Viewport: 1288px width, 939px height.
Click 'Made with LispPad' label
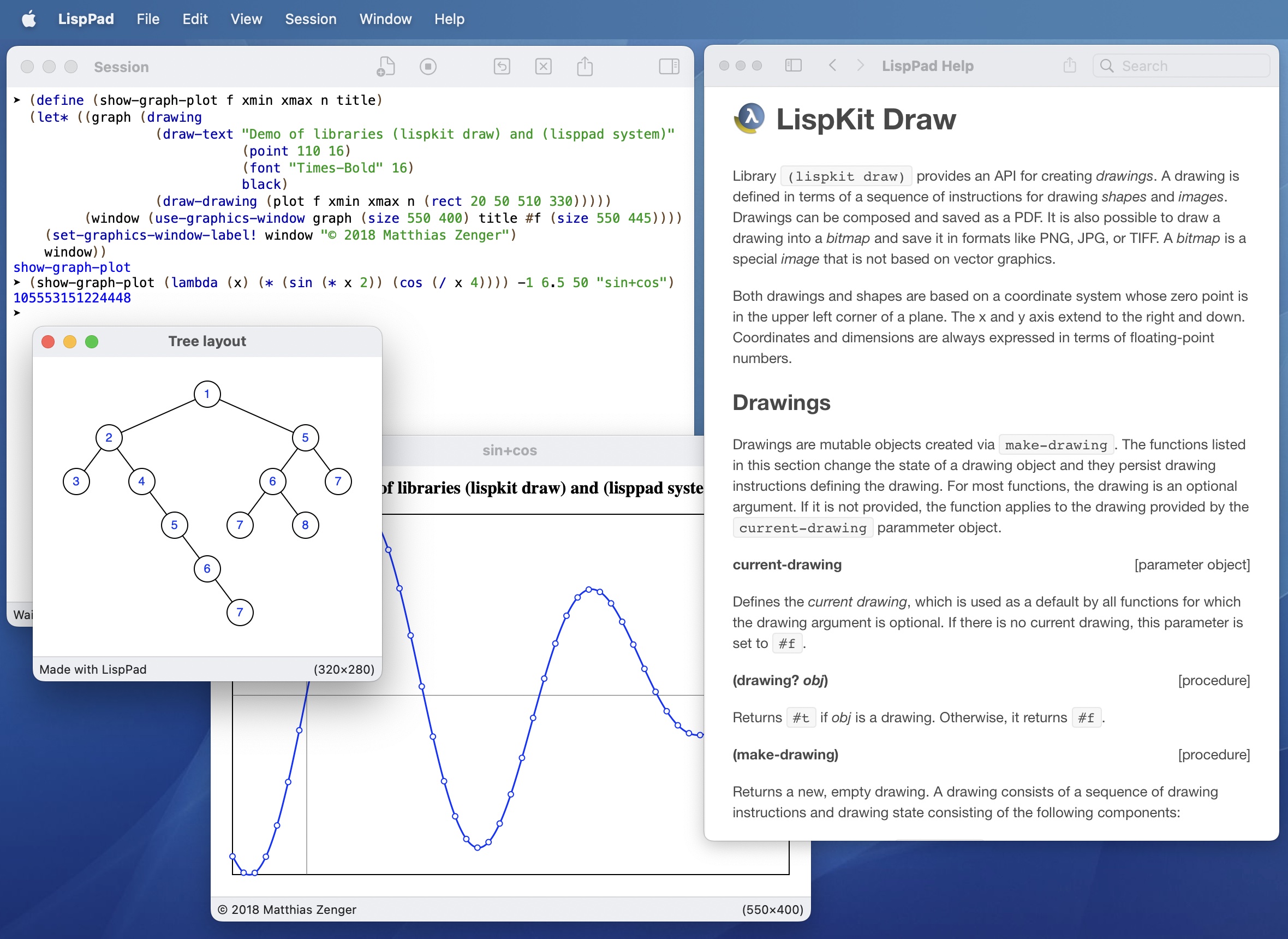(x=93, y=669)
